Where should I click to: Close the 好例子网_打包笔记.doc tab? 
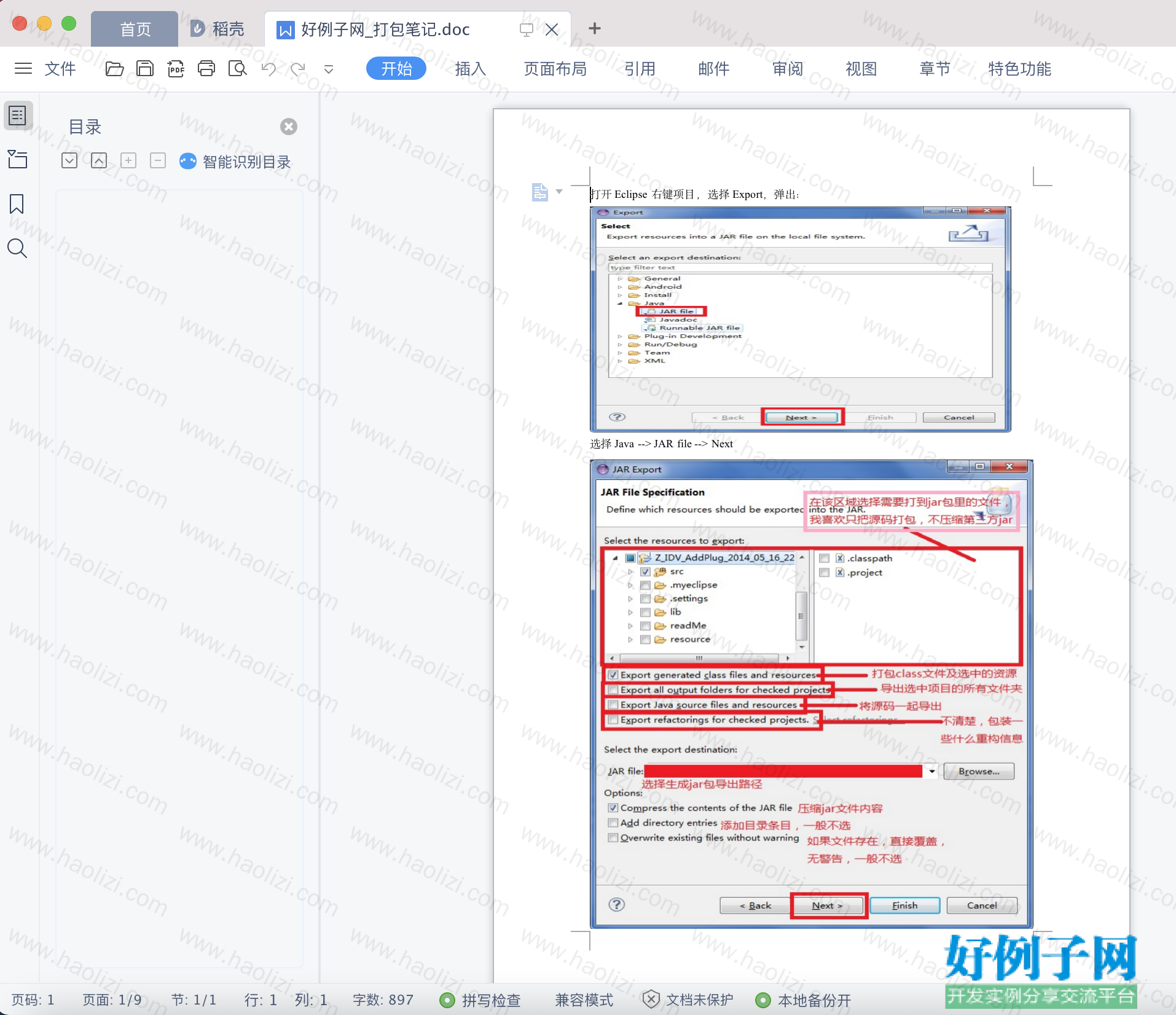point(552,29)
